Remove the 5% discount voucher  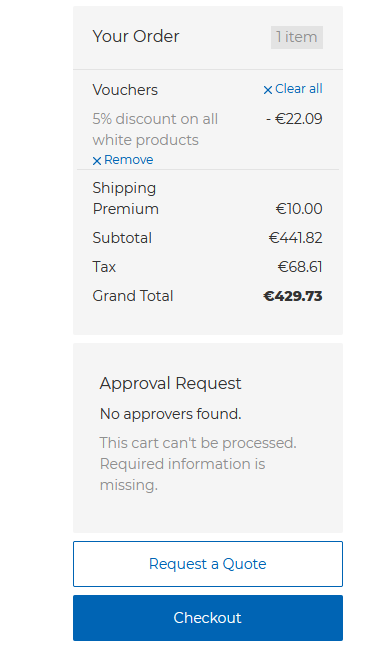[123, 160]
